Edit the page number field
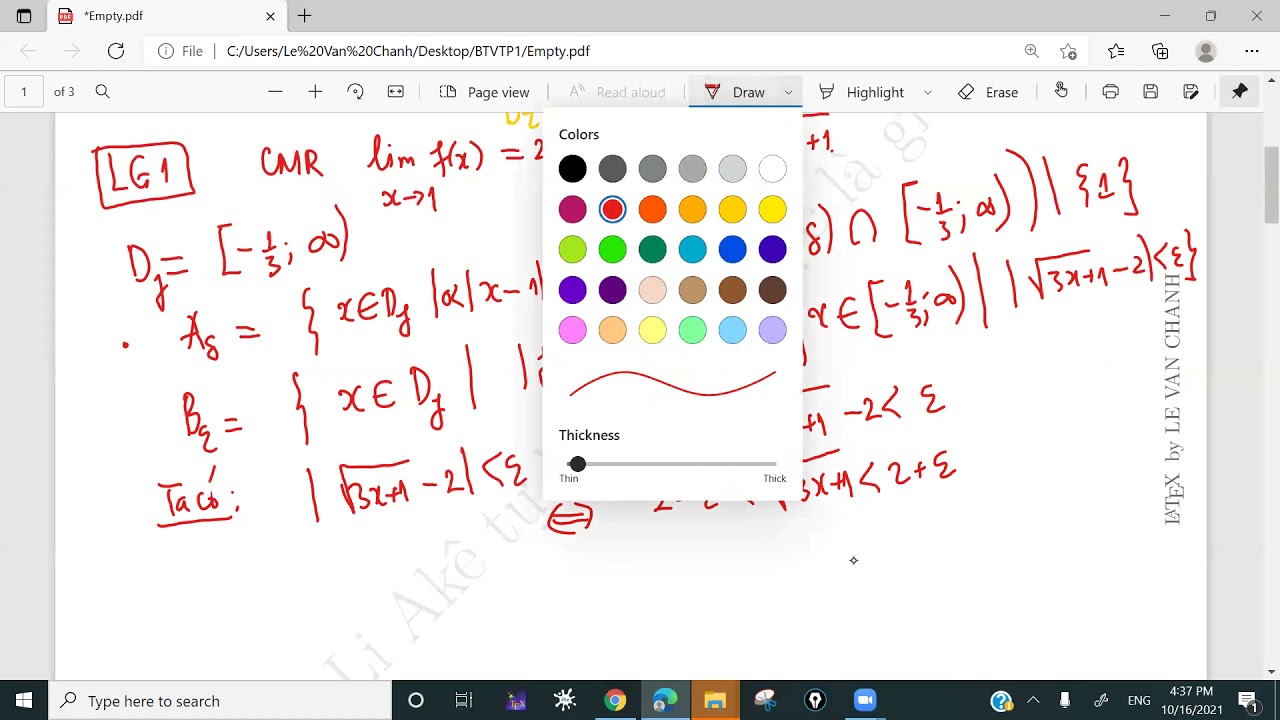The height and width of the screenshot is (720, 1280). click(24, 92)
